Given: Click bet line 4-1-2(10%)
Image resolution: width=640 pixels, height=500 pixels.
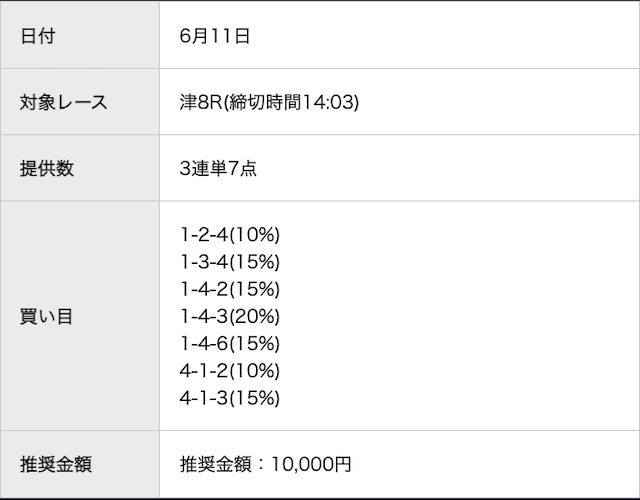Looking at the screenshot, I should [x=230, y=371].
